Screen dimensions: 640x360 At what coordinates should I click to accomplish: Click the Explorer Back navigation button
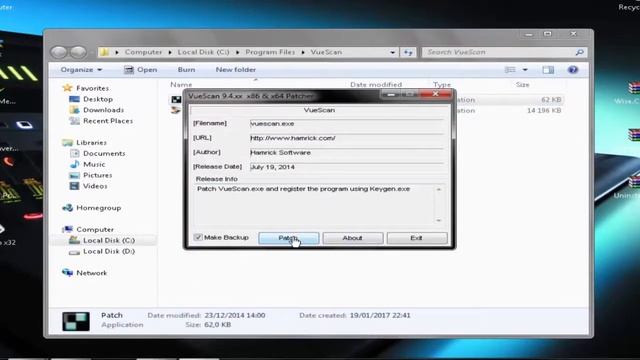60,52
